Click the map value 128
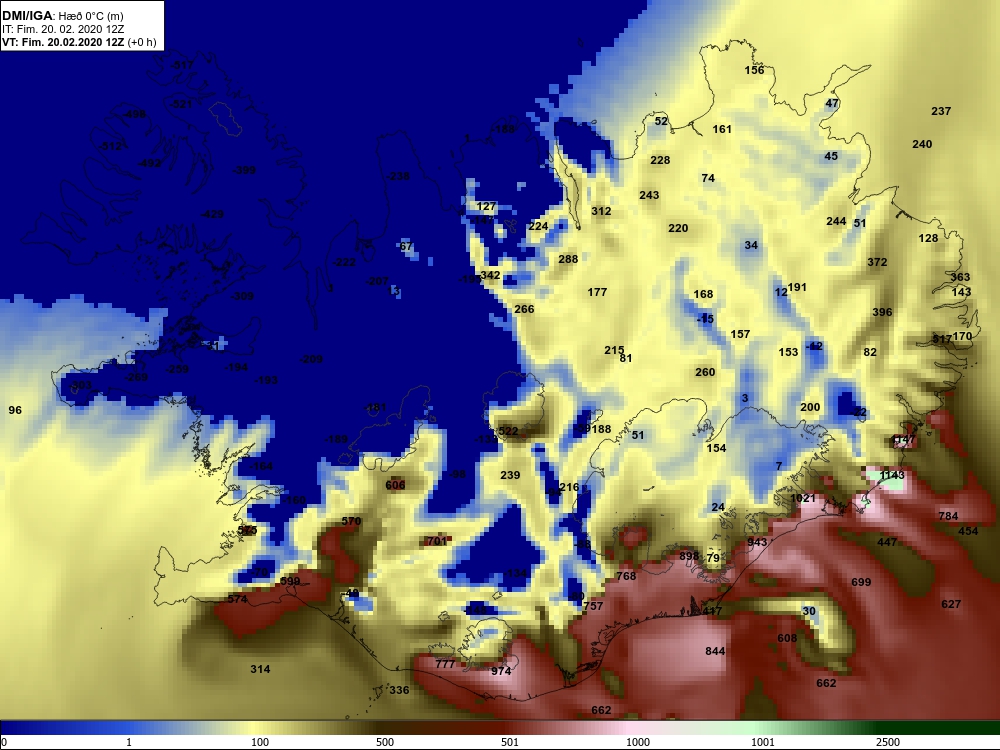The width and height of the screenshot is (1000, 750). point(929,239)
